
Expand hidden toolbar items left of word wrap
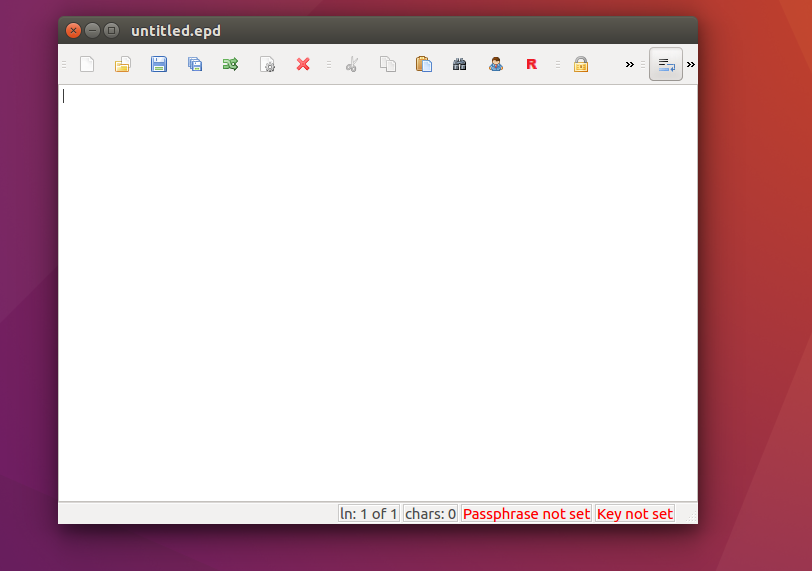point(630,64)
